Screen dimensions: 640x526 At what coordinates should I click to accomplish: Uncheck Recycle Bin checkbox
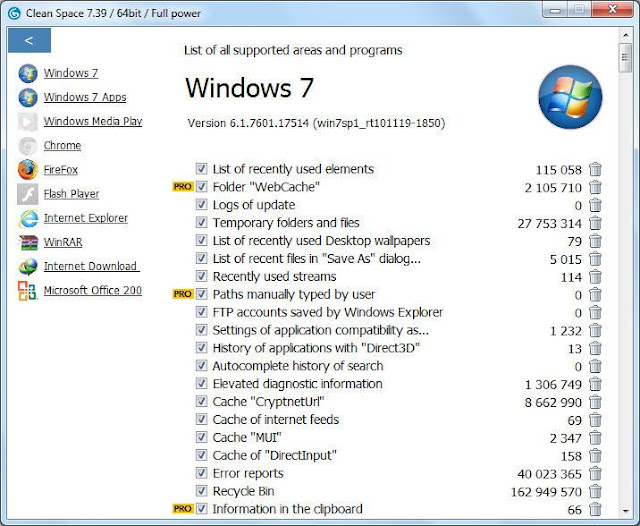[201, 490]
